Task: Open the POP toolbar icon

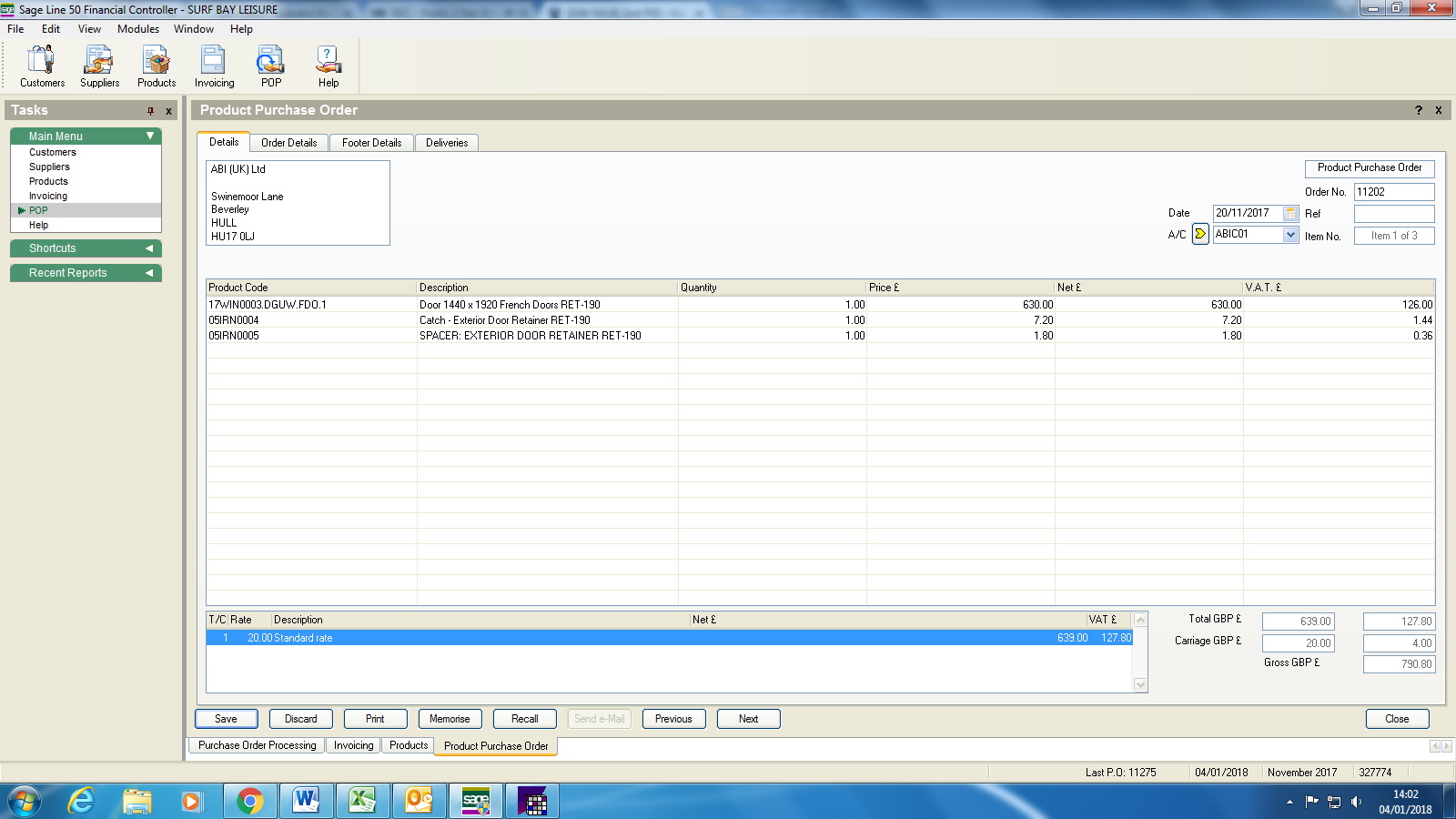Action: tap(271, 66)
